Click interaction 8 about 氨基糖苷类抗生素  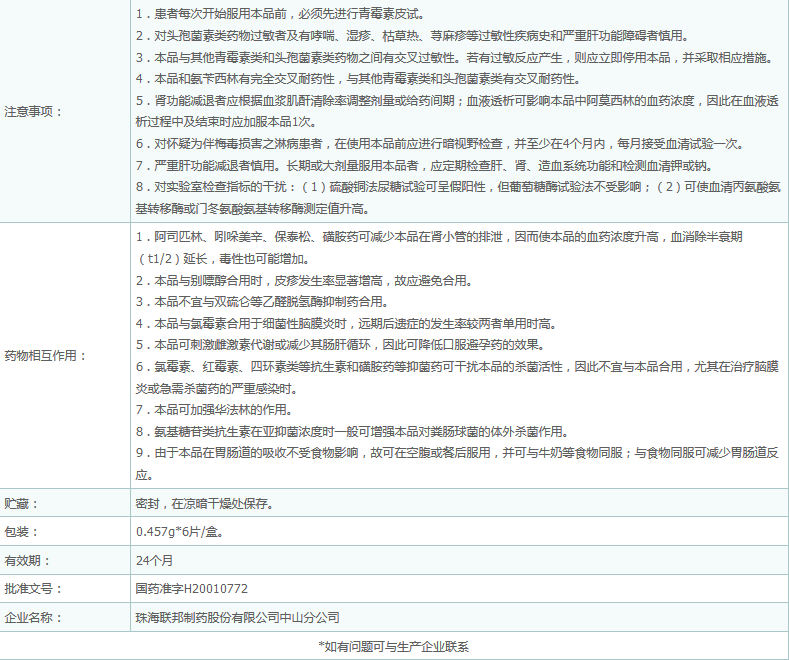(352, 432)
